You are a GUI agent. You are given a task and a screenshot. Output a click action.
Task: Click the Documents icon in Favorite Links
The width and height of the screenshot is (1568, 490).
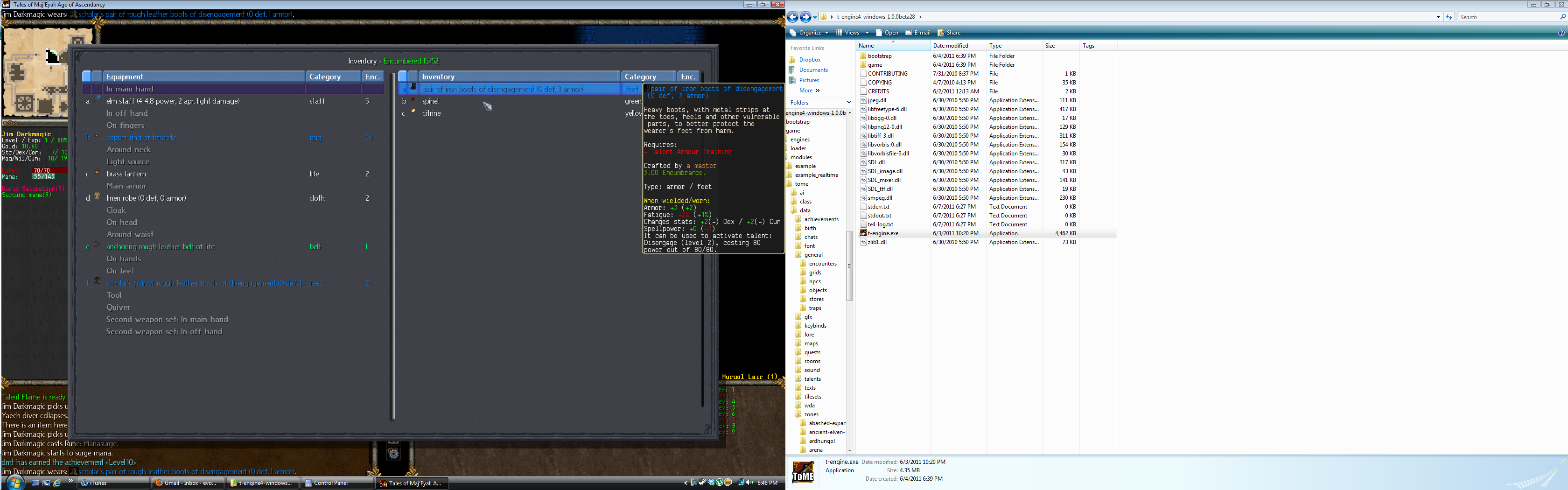pos(792,70)
